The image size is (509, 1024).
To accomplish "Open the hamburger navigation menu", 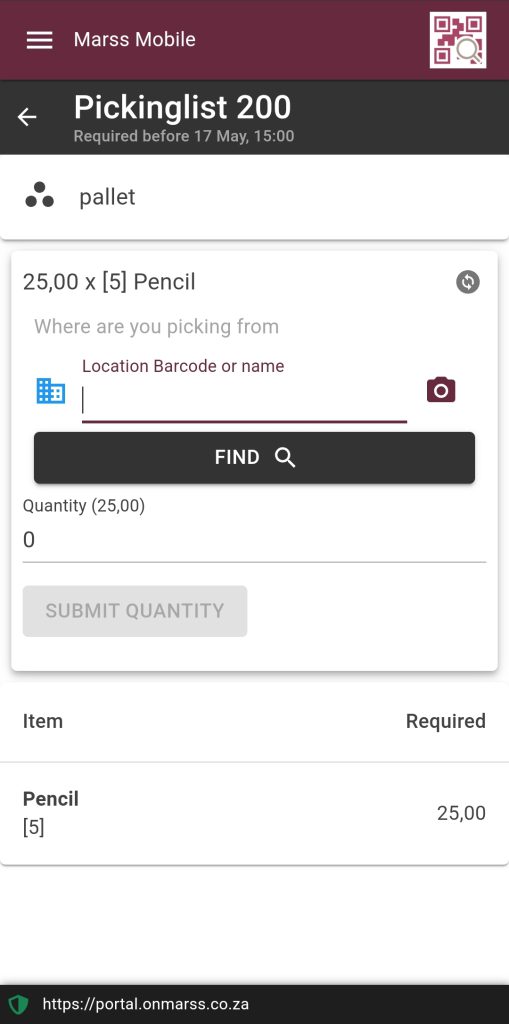I will (39, 40).
